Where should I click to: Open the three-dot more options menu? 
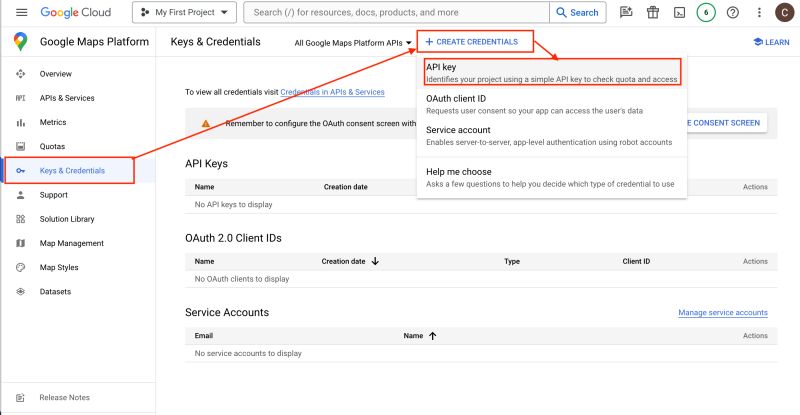click(759, 12)
